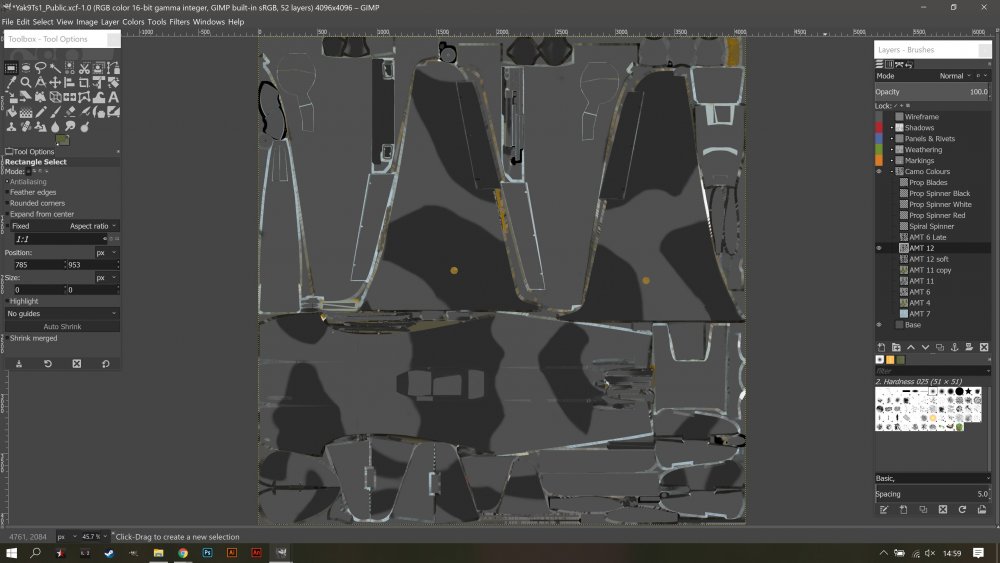Click the Auto Shrink button
This screenshot has width=1000, height=563.
click(x=61, y=326)
